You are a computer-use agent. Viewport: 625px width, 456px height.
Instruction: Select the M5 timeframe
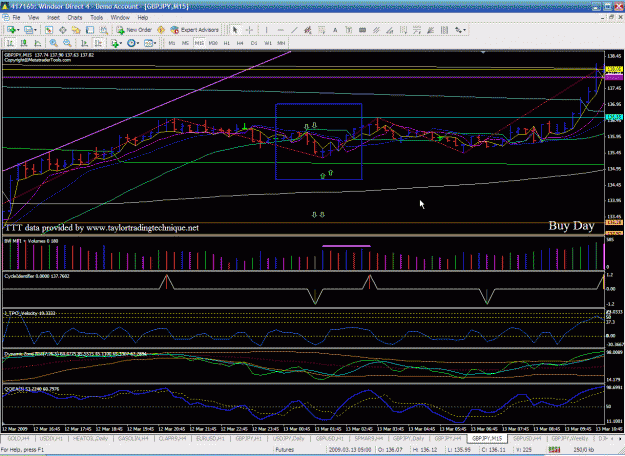click(x=185, y=43)
